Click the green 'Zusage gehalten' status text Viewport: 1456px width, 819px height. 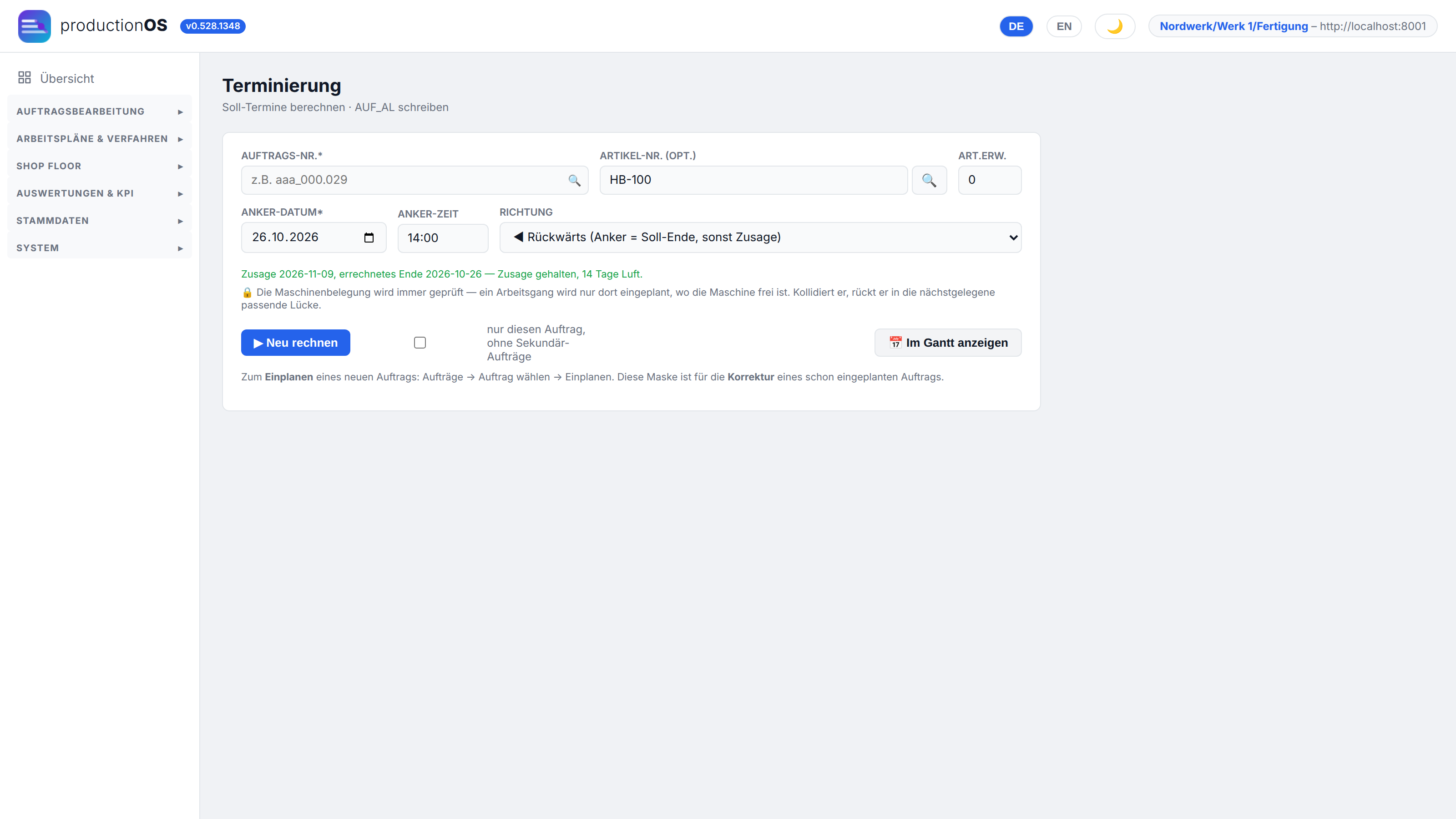point(442,274)
